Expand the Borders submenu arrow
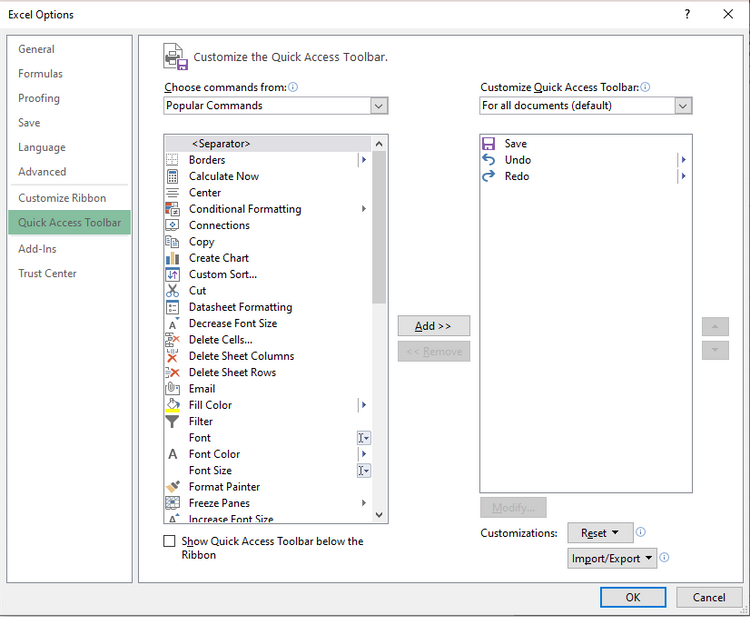This screenshot has width=750, height=617. (364, 160)
